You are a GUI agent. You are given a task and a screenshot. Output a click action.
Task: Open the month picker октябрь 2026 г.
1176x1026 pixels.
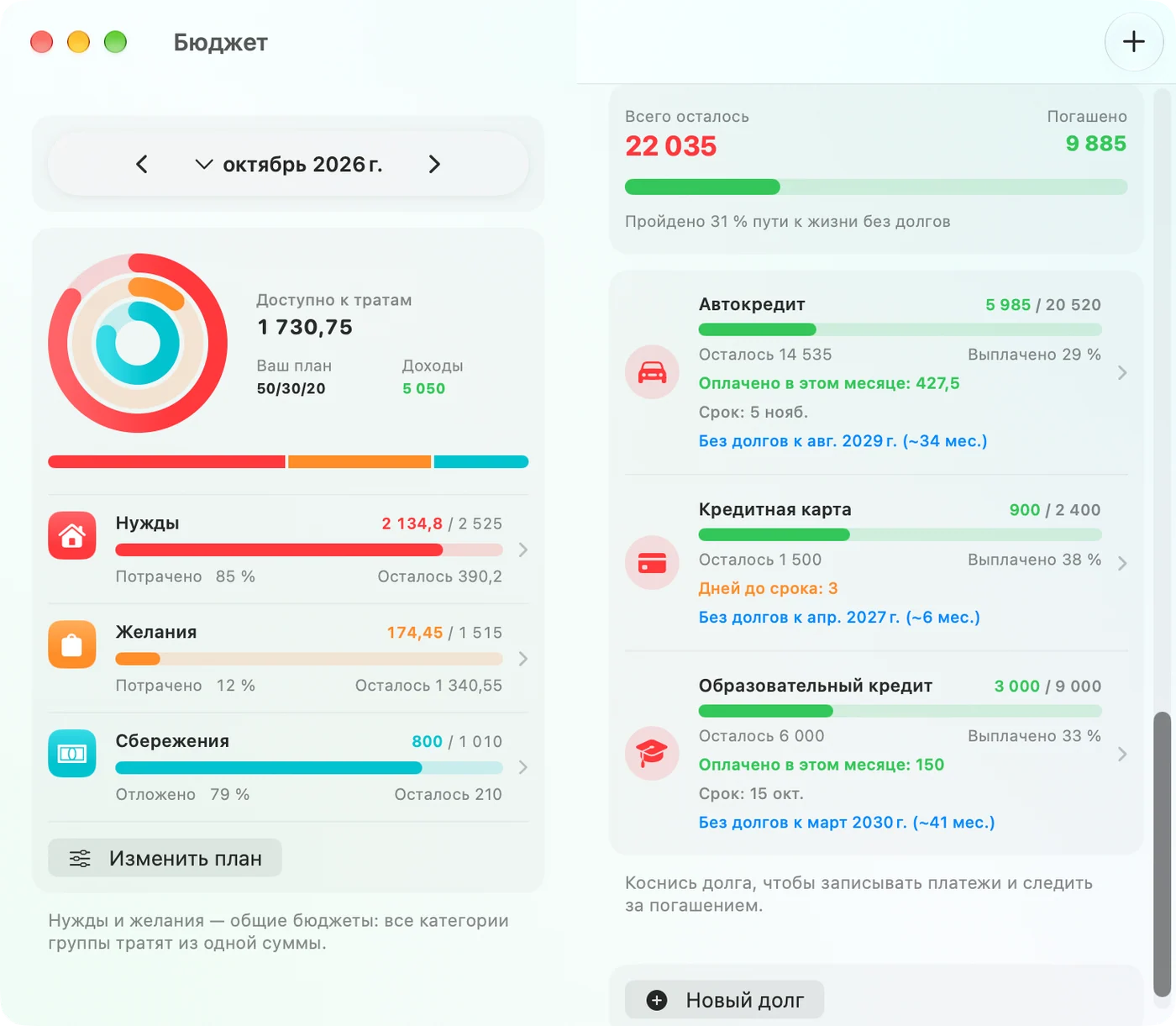coord(288,164)
